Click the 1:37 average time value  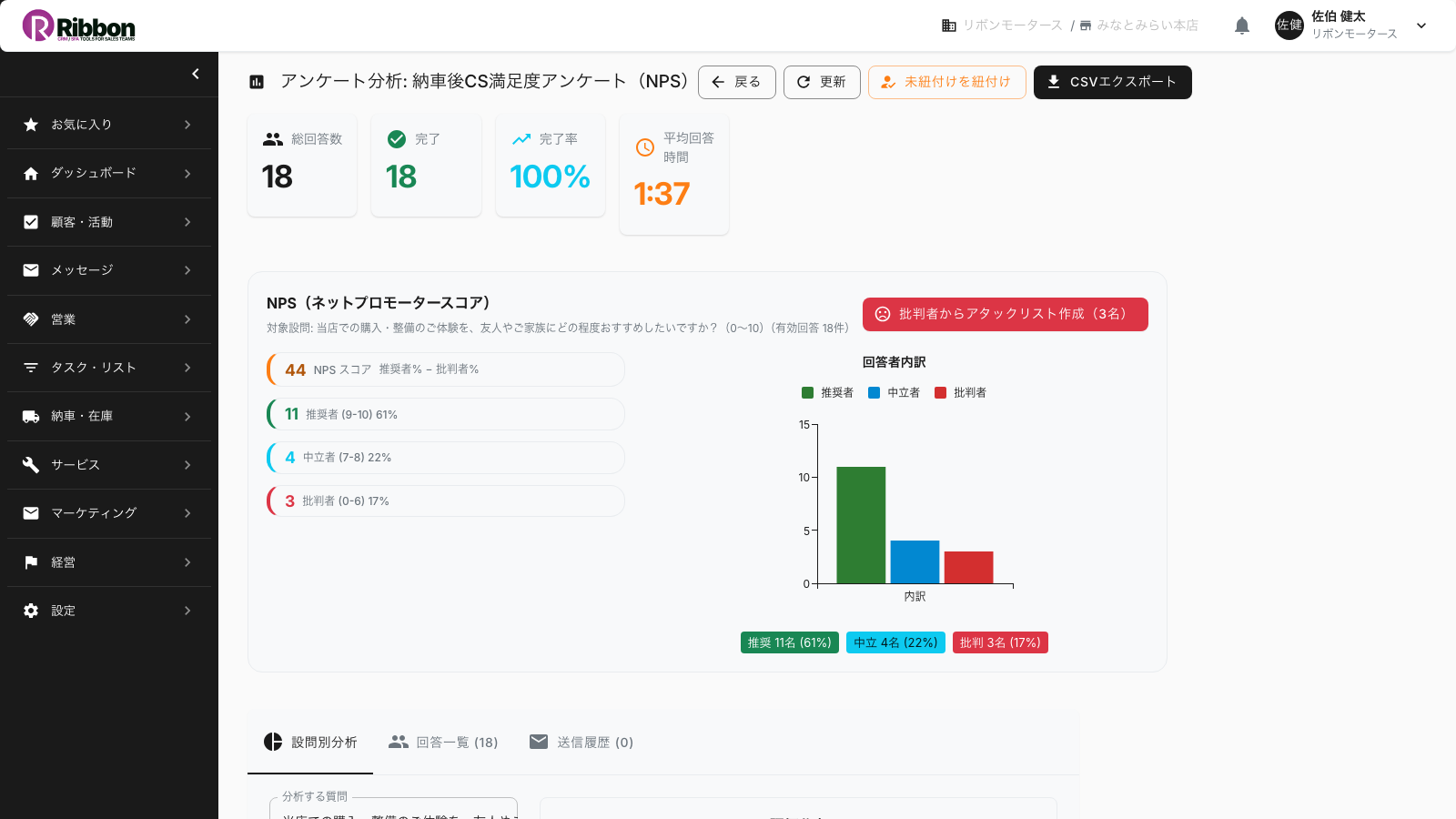tap(662, 194)
